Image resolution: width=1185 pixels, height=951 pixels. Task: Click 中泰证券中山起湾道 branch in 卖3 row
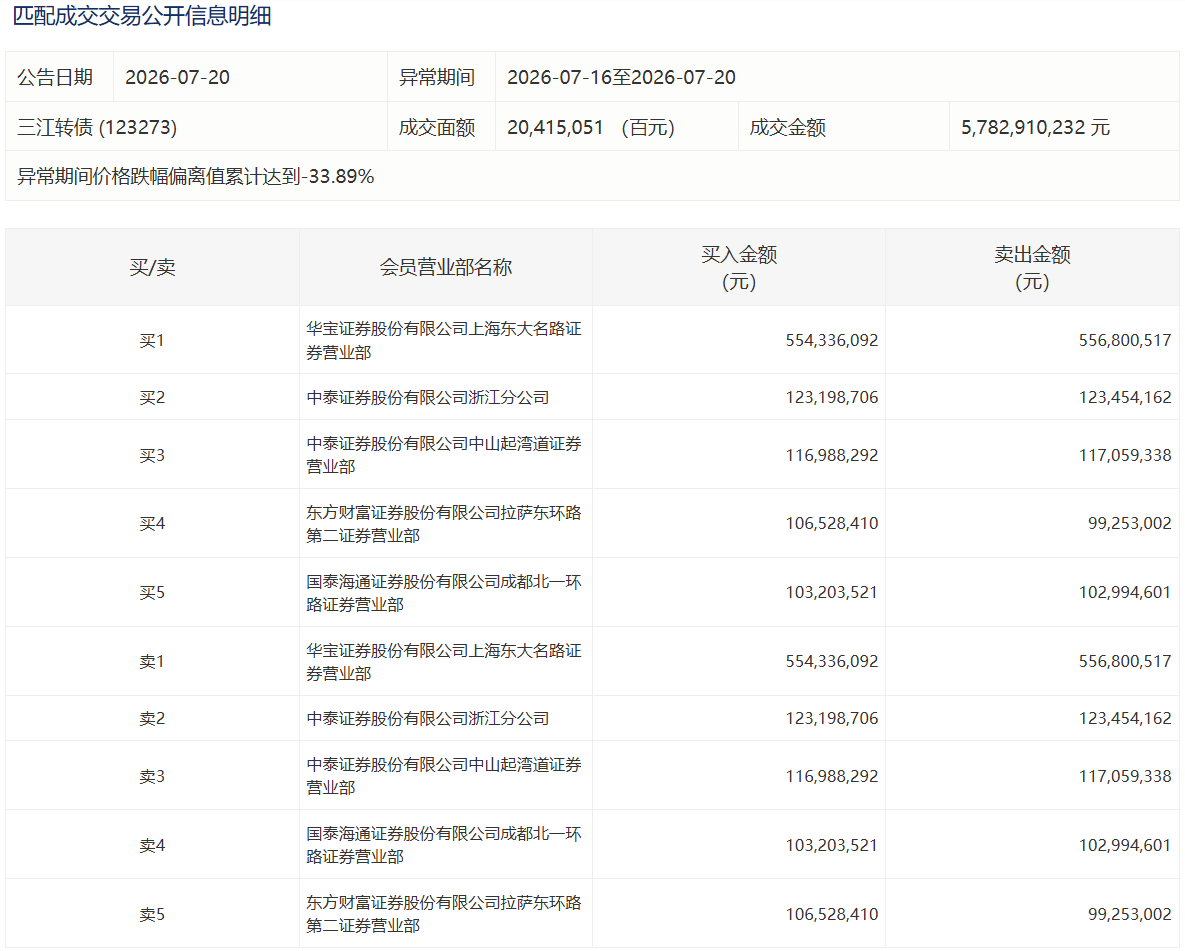click(444, 776)
